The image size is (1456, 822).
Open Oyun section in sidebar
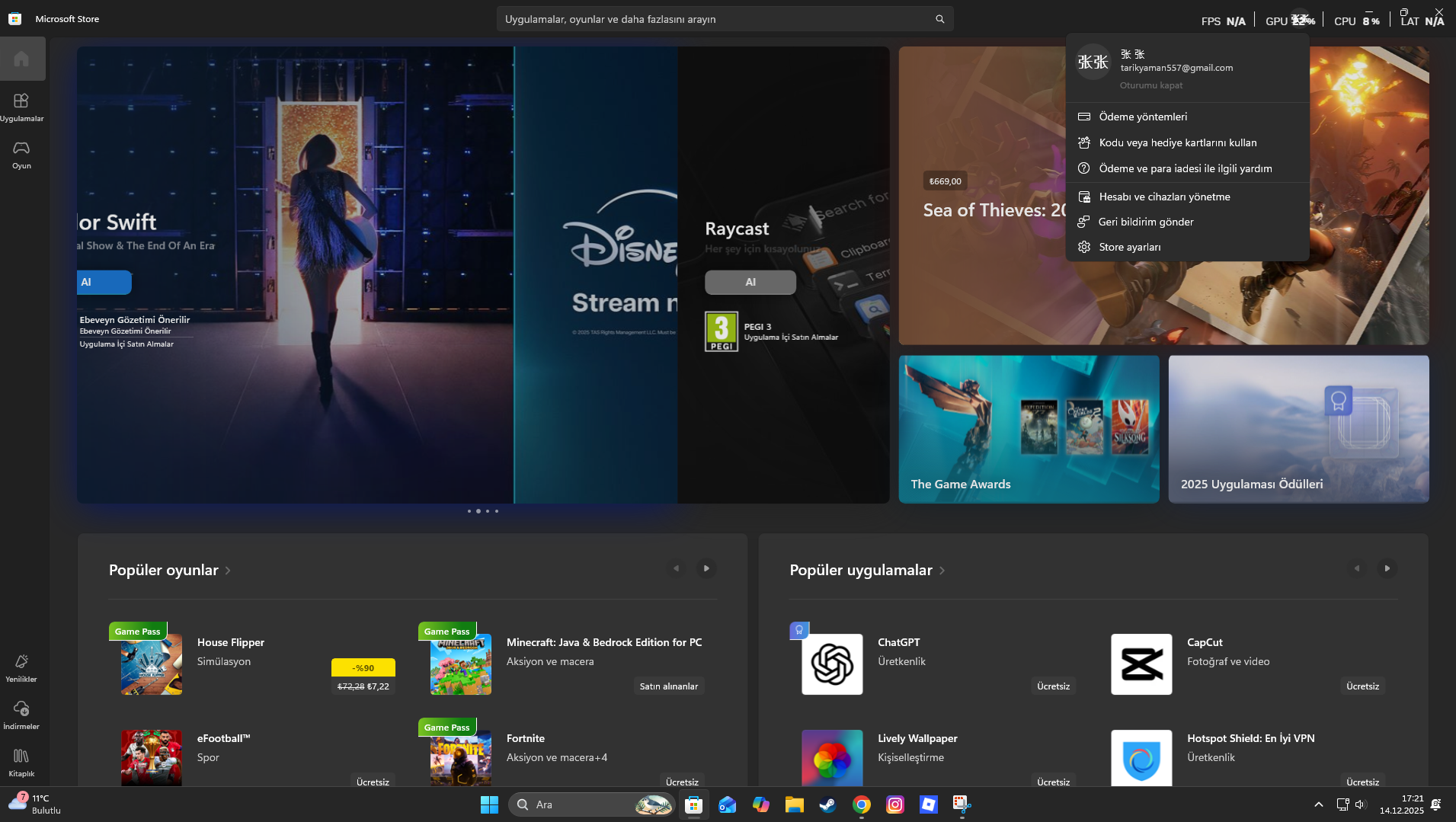(22, 155)
